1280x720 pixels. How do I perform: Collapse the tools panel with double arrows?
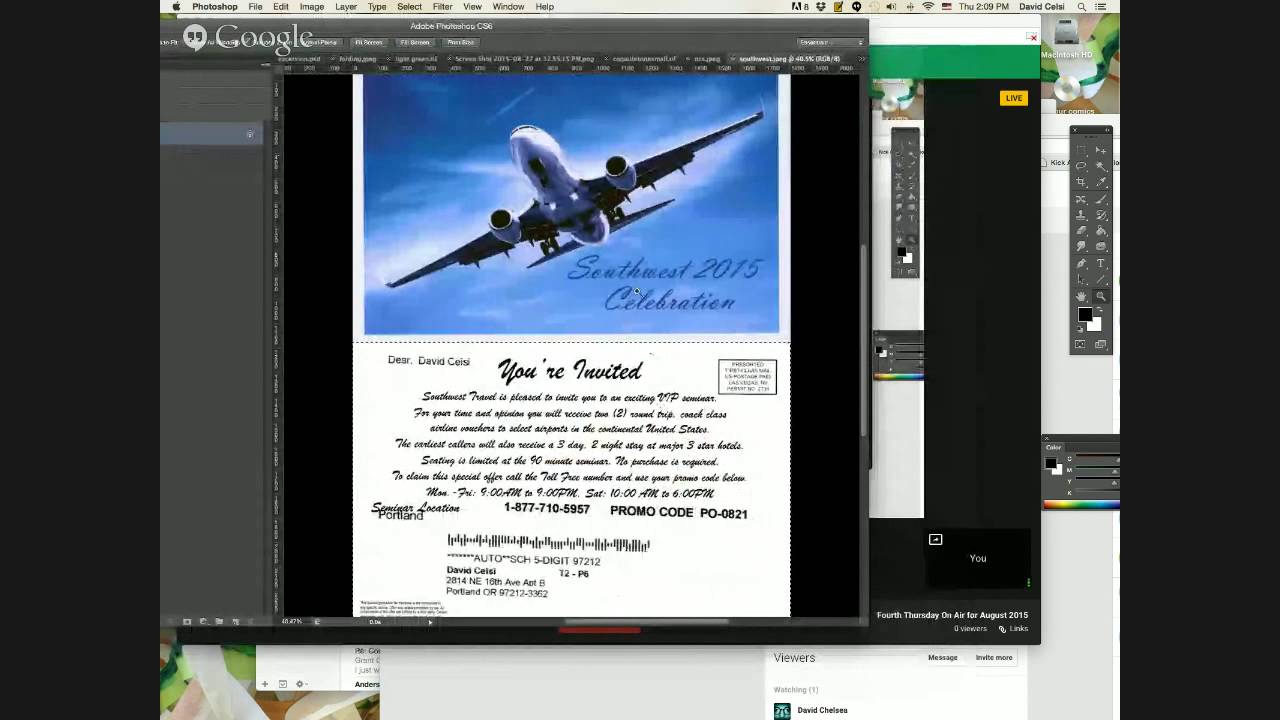tap(1107, 130)
